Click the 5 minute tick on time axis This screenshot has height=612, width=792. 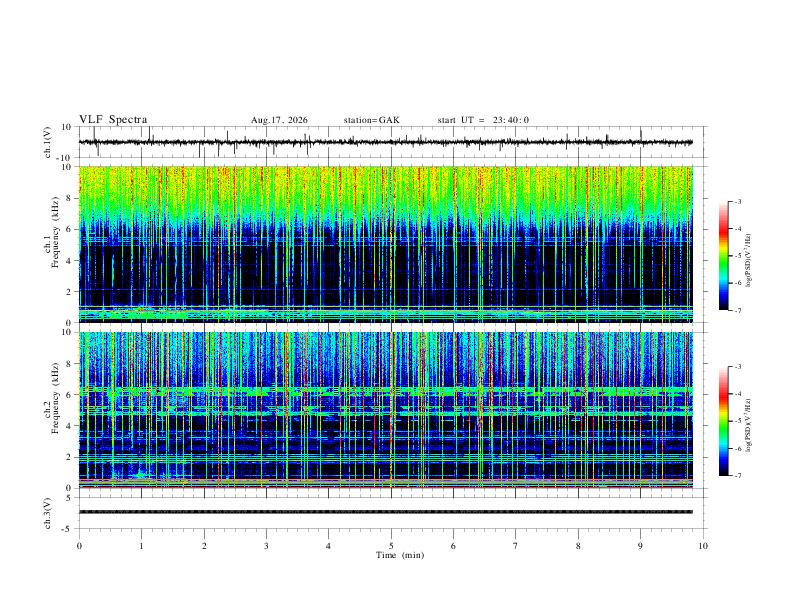click(391, 546)
